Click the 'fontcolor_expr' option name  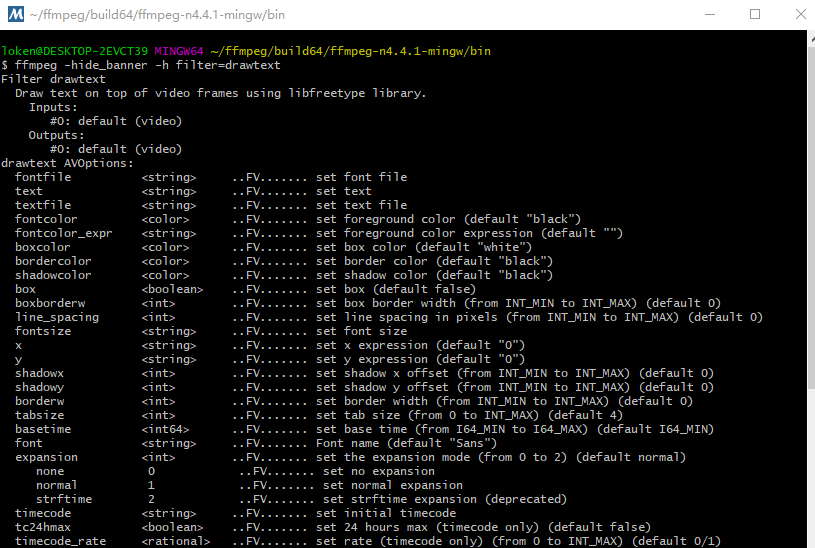(x=64, y=233)
